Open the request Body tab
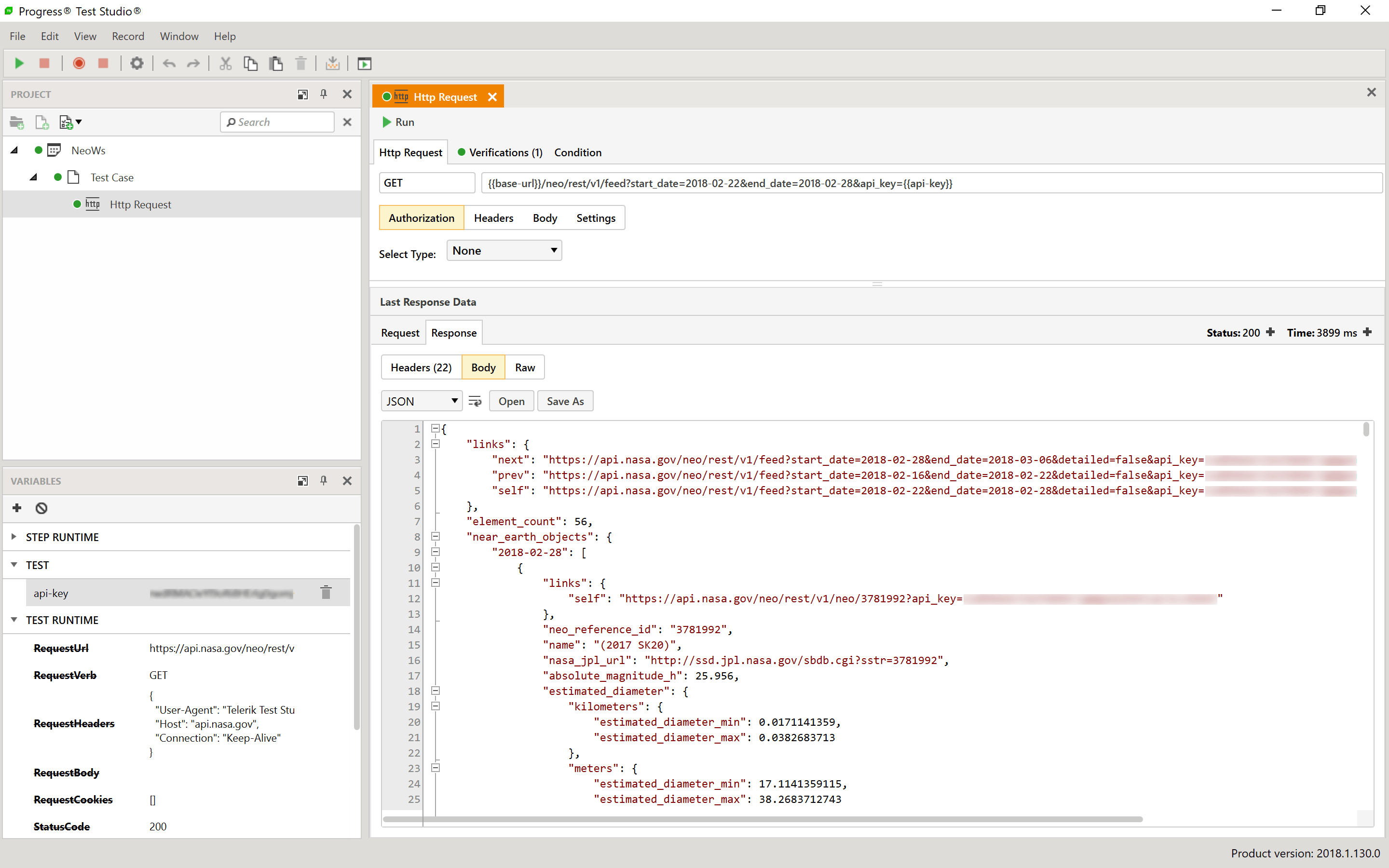 [x=545, y=218]
